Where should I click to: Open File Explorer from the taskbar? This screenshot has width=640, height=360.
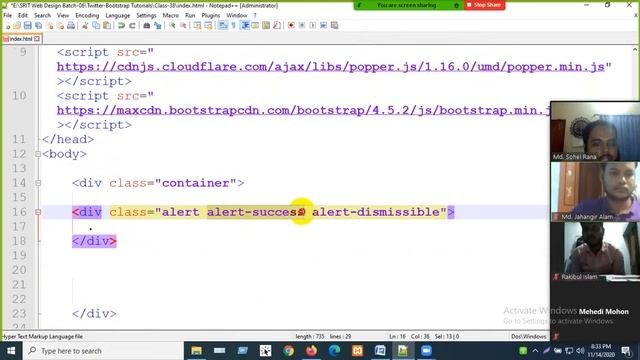[x=197, y=351]
